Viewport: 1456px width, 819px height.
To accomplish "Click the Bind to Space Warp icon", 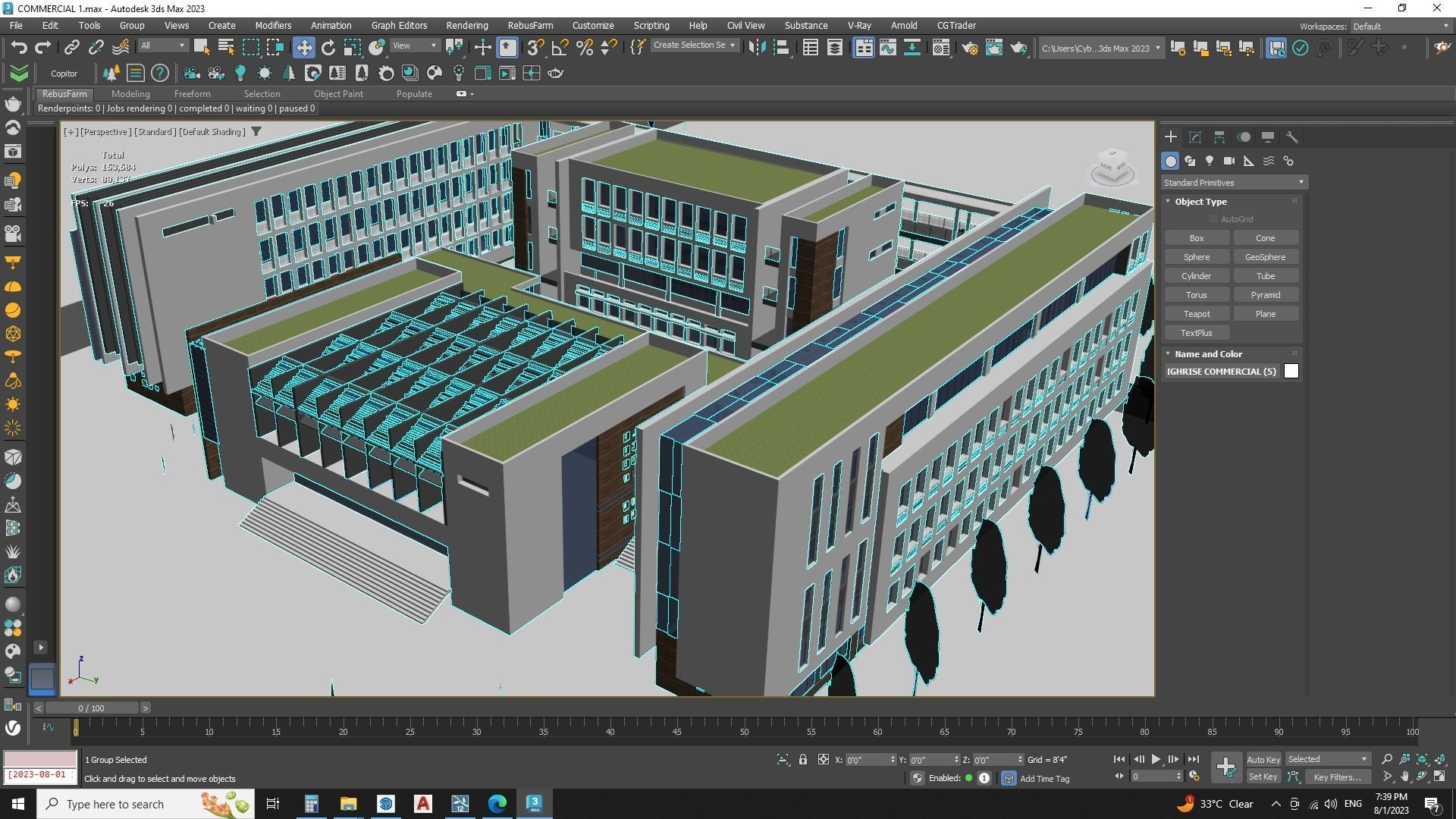I will pos(121,47).
